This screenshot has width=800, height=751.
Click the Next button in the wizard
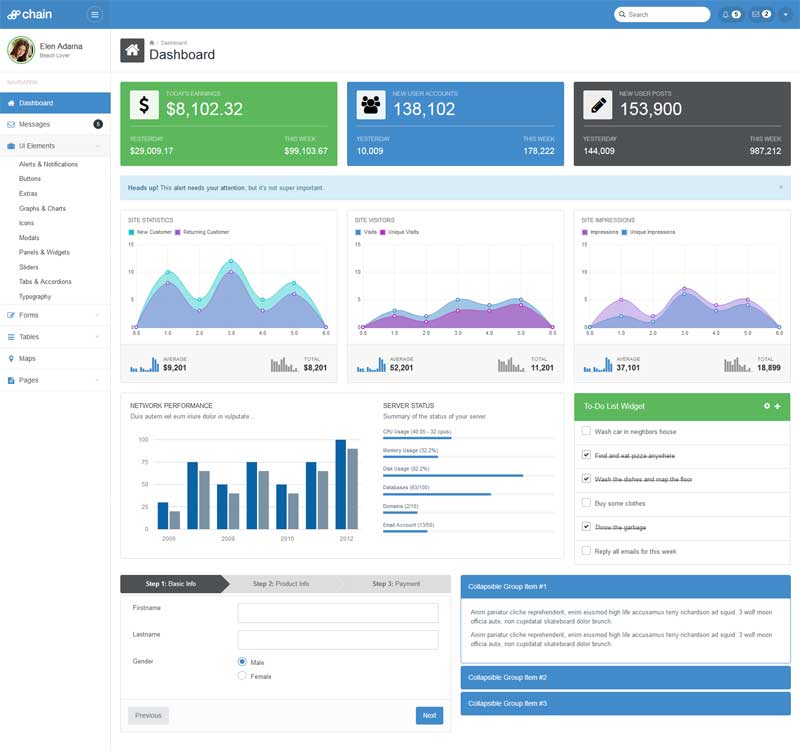click(429, 715)
